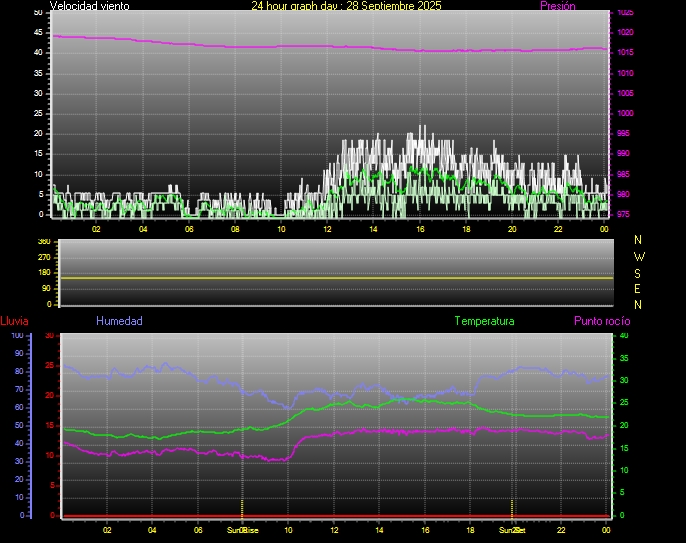Click the 50 value on wind speed scale
Screen dimensions: 686x543
(x=38, y=12)
